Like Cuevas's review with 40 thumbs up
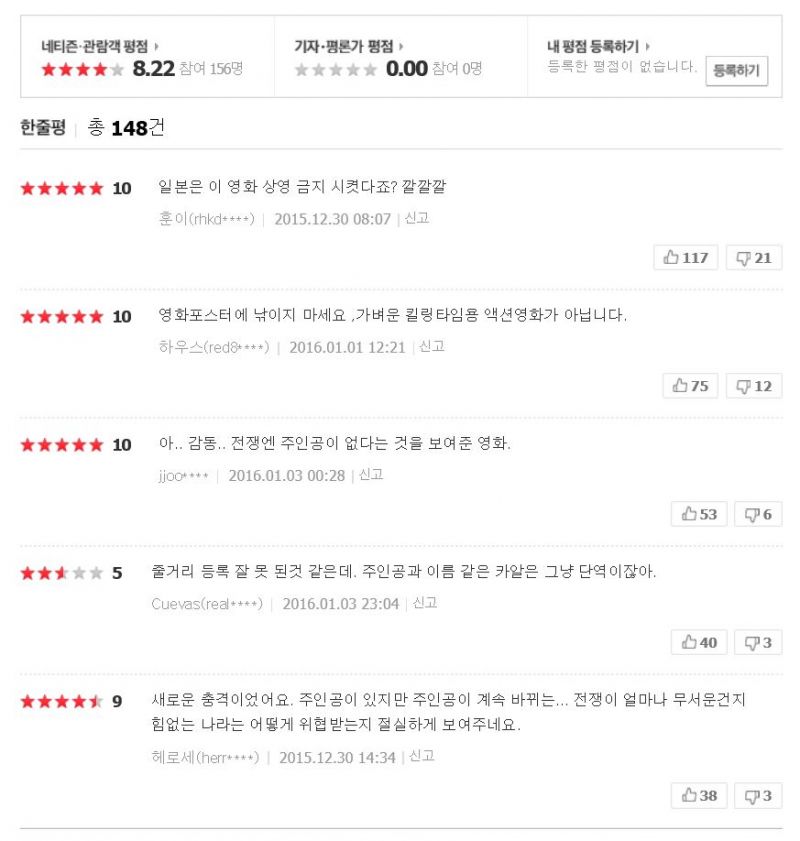 [699, 643]
